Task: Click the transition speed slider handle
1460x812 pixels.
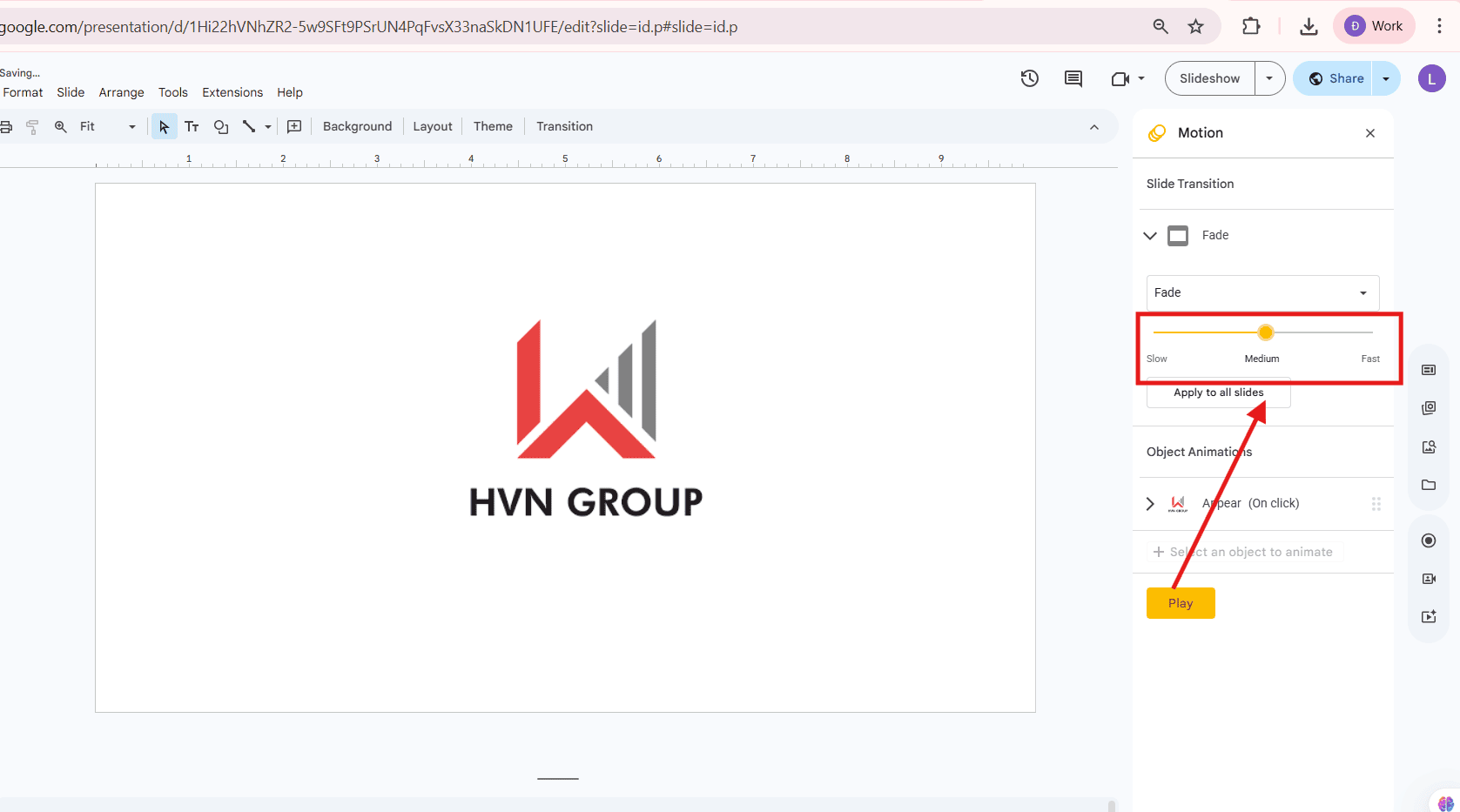Action: point(1266,332)
